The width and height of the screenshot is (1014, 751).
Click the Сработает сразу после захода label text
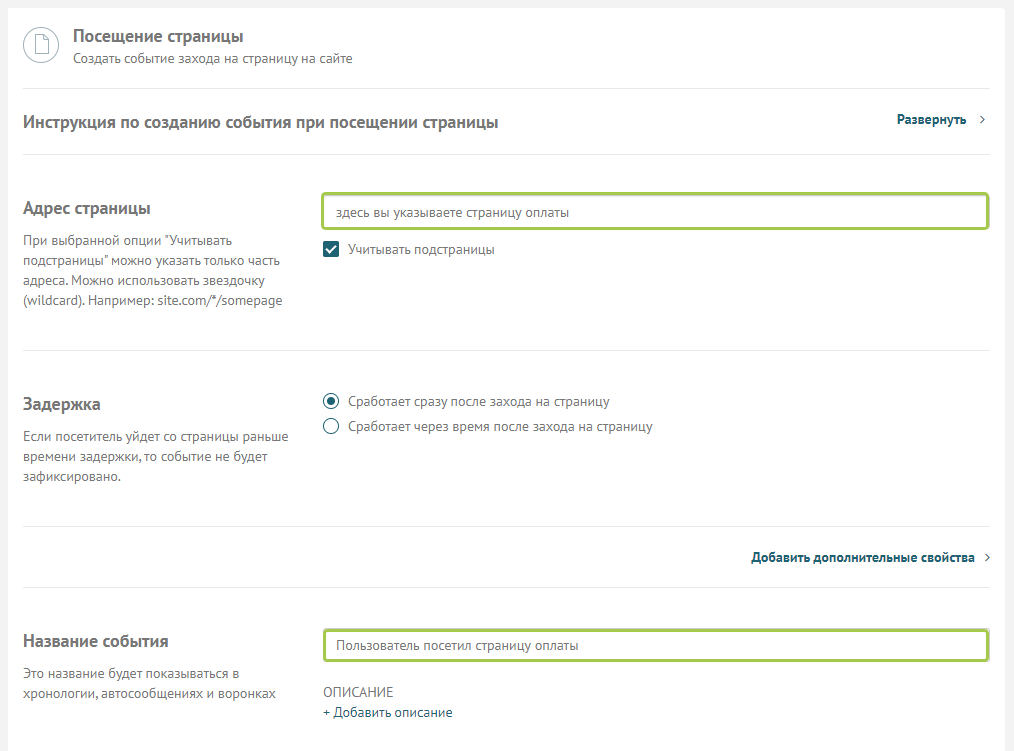pyautogui.click(x=478, y=402)
